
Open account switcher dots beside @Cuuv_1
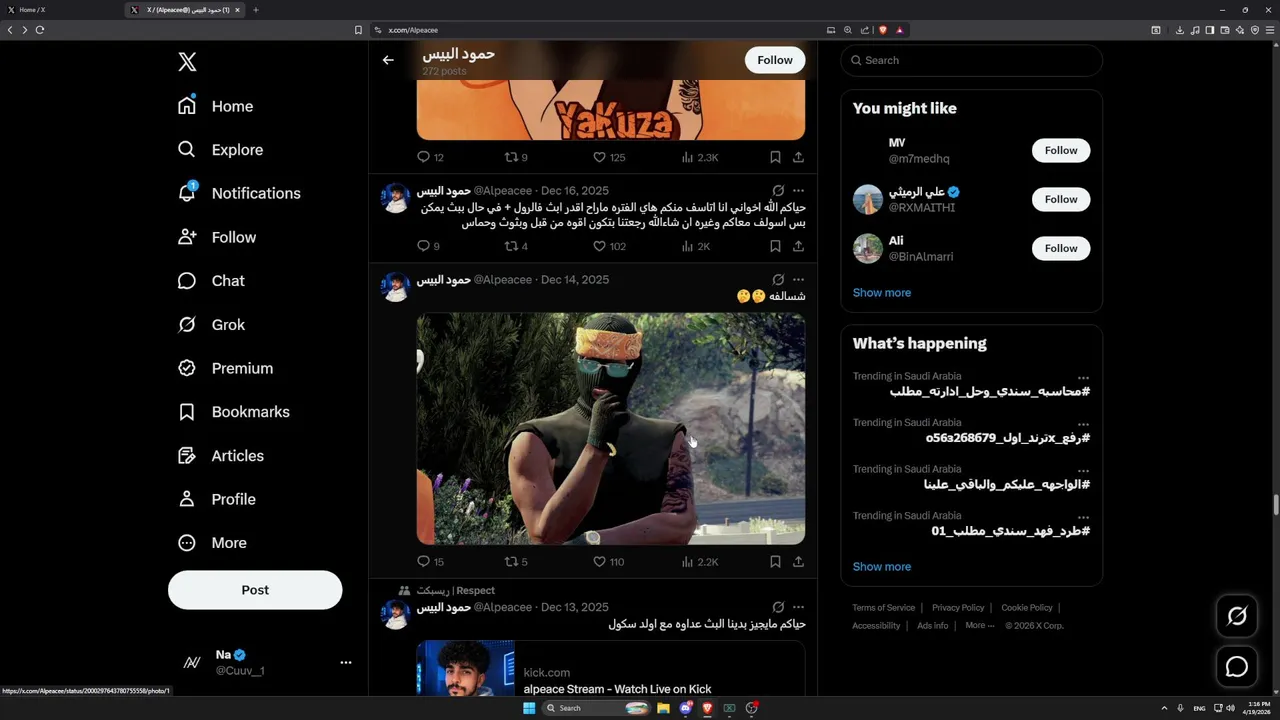(x=345, y=662)
